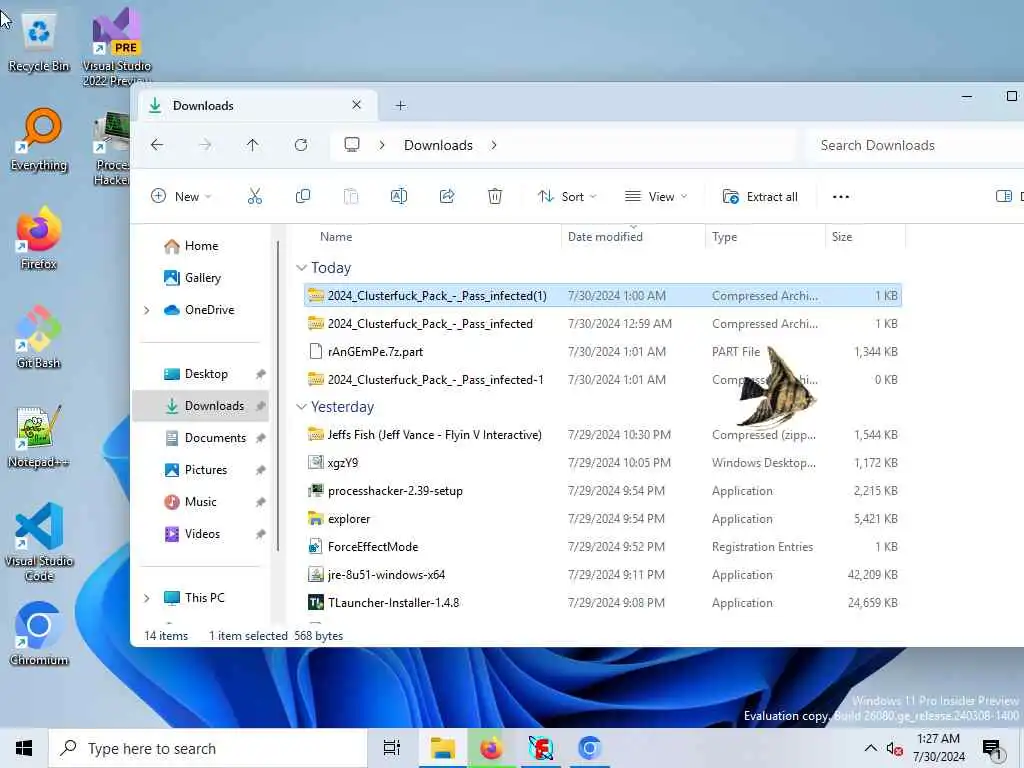The height and width of the screenshot is (768, 1024).
Task: Click the taskbar search box
Action: [208, 748]
